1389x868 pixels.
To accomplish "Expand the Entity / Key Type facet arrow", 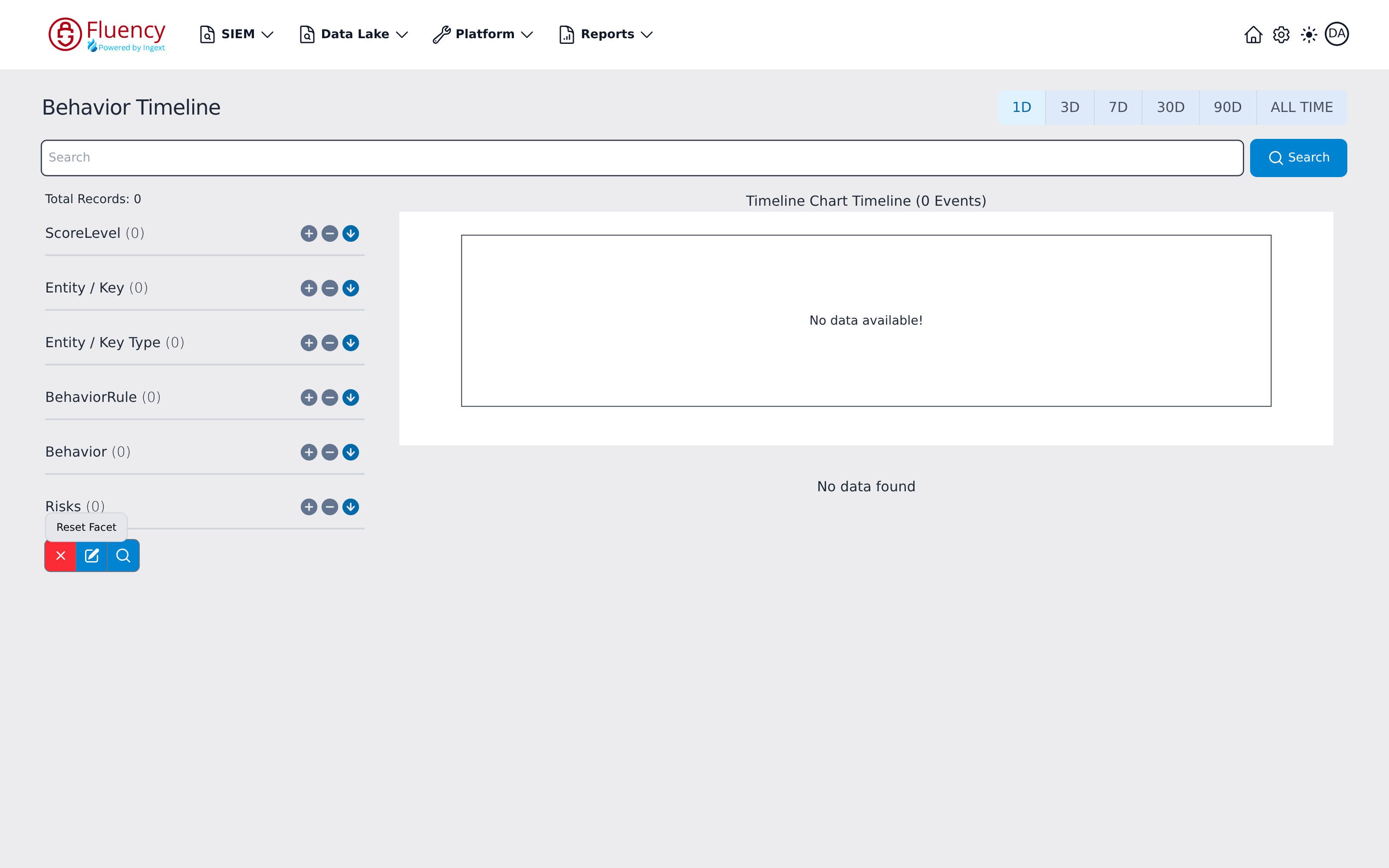I will (x=351, y=343).
